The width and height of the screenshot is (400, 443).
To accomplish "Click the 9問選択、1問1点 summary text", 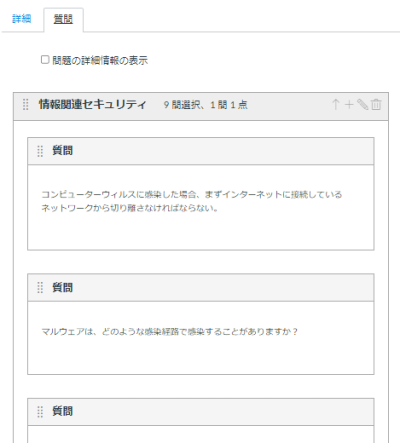I will pos(206,105).
